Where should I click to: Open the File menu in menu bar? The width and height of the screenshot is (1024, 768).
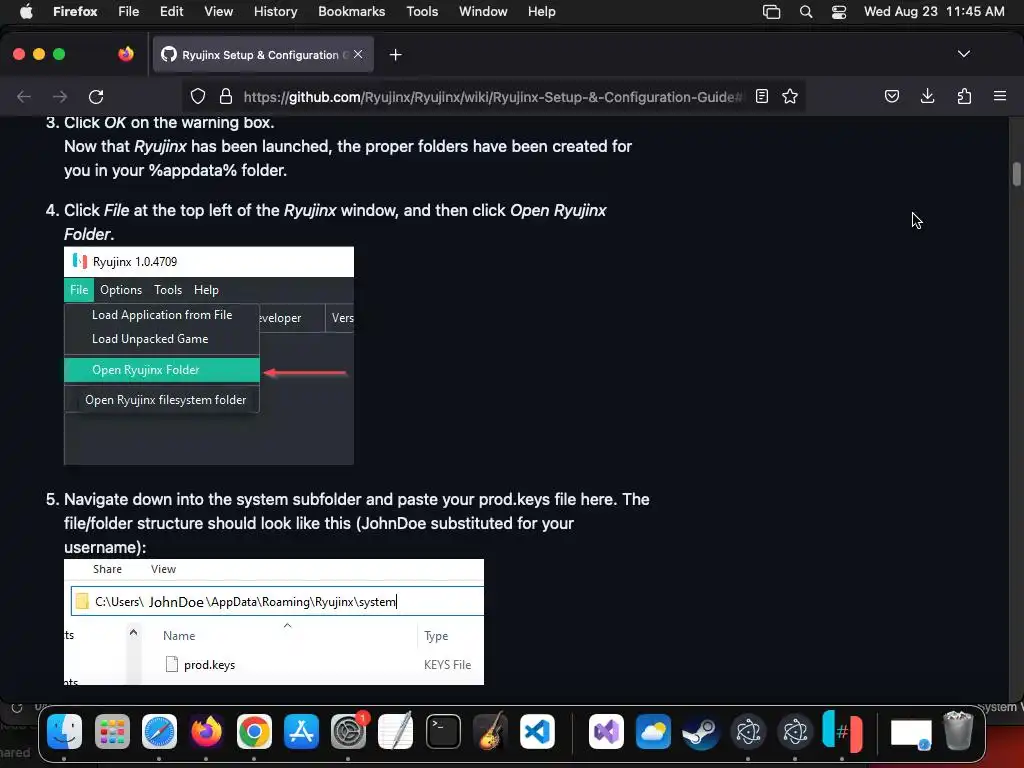[129, 12]
